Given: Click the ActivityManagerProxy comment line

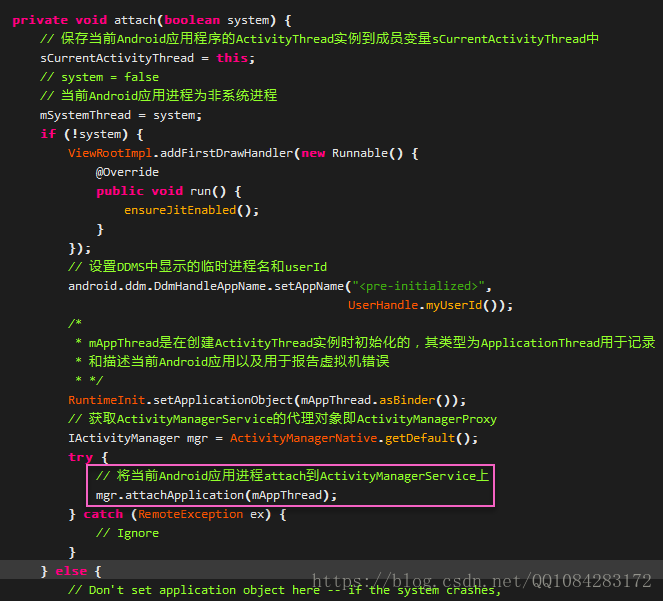Looking at the screenshot, I should coord(282,419).
